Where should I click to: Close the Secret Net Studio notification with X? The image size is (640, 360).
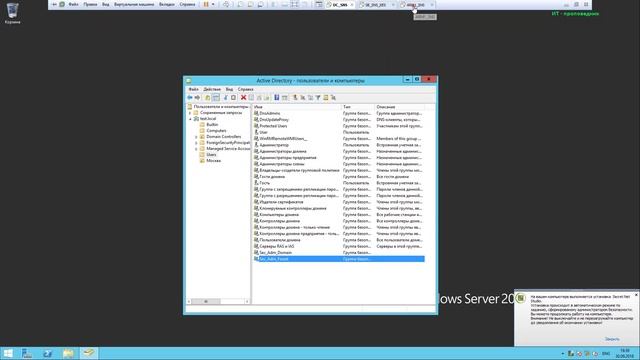click(636, 295)
